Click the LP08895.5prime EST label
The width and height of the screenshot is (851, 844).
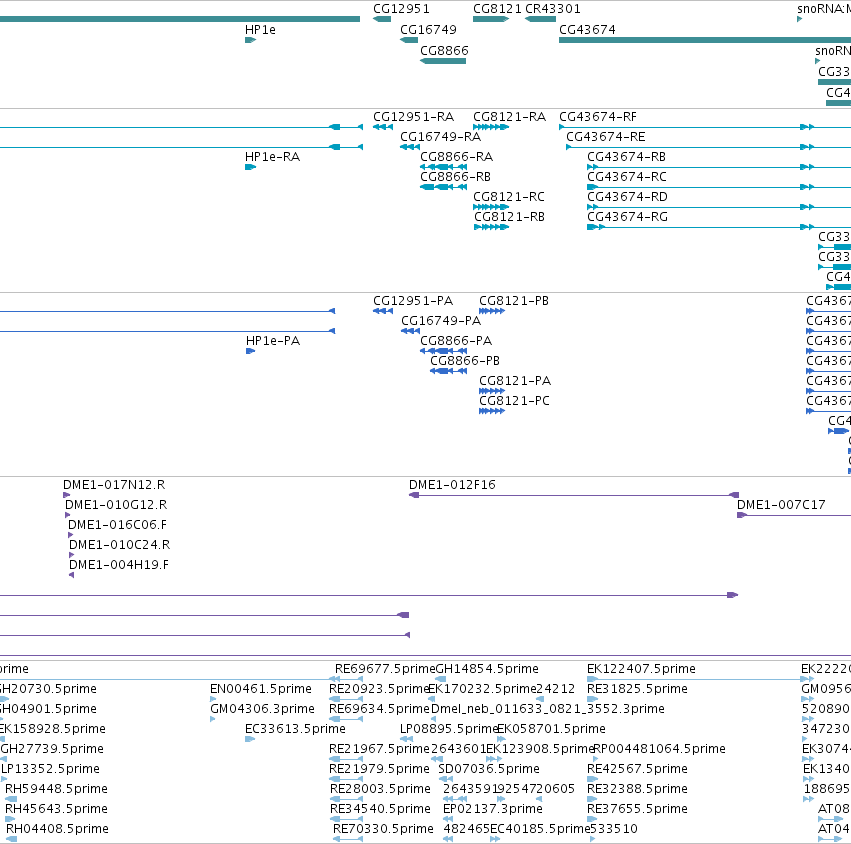[448, 729]
